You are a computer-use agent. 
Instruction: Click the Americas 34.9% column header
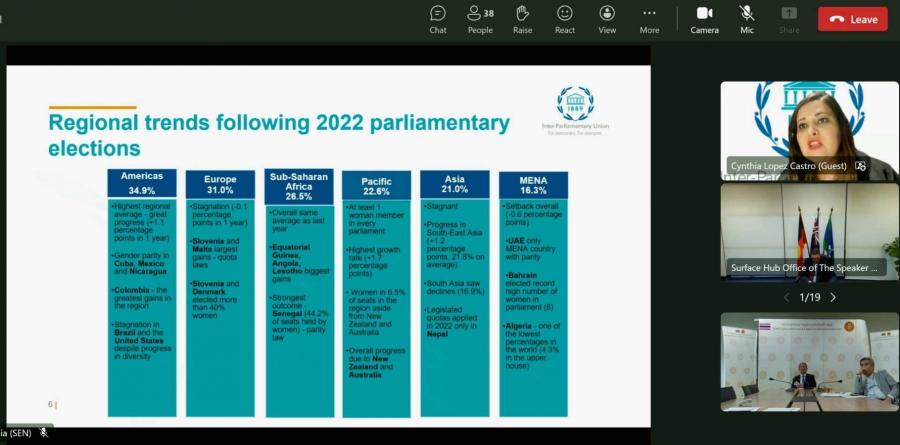click(142, 183)
